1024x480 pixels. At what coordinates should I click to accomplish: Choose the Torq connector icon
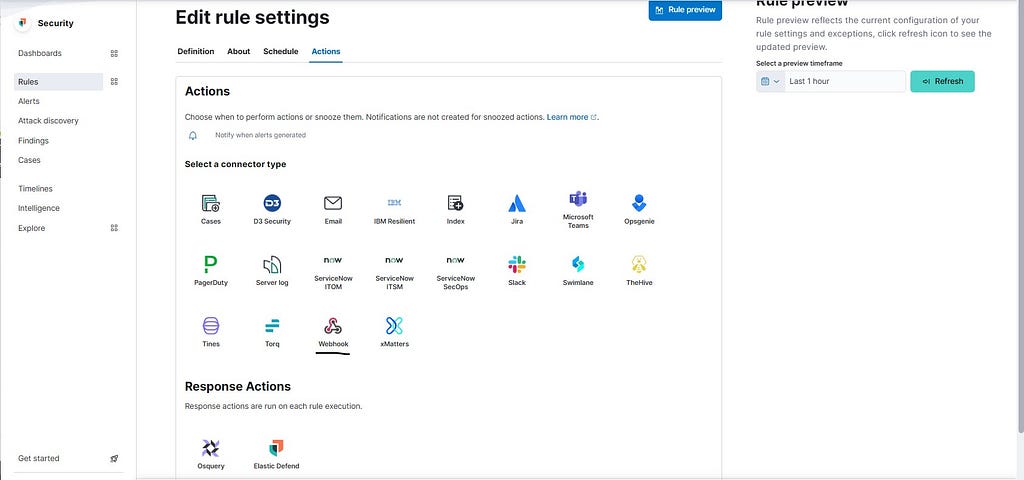(272, 325)
